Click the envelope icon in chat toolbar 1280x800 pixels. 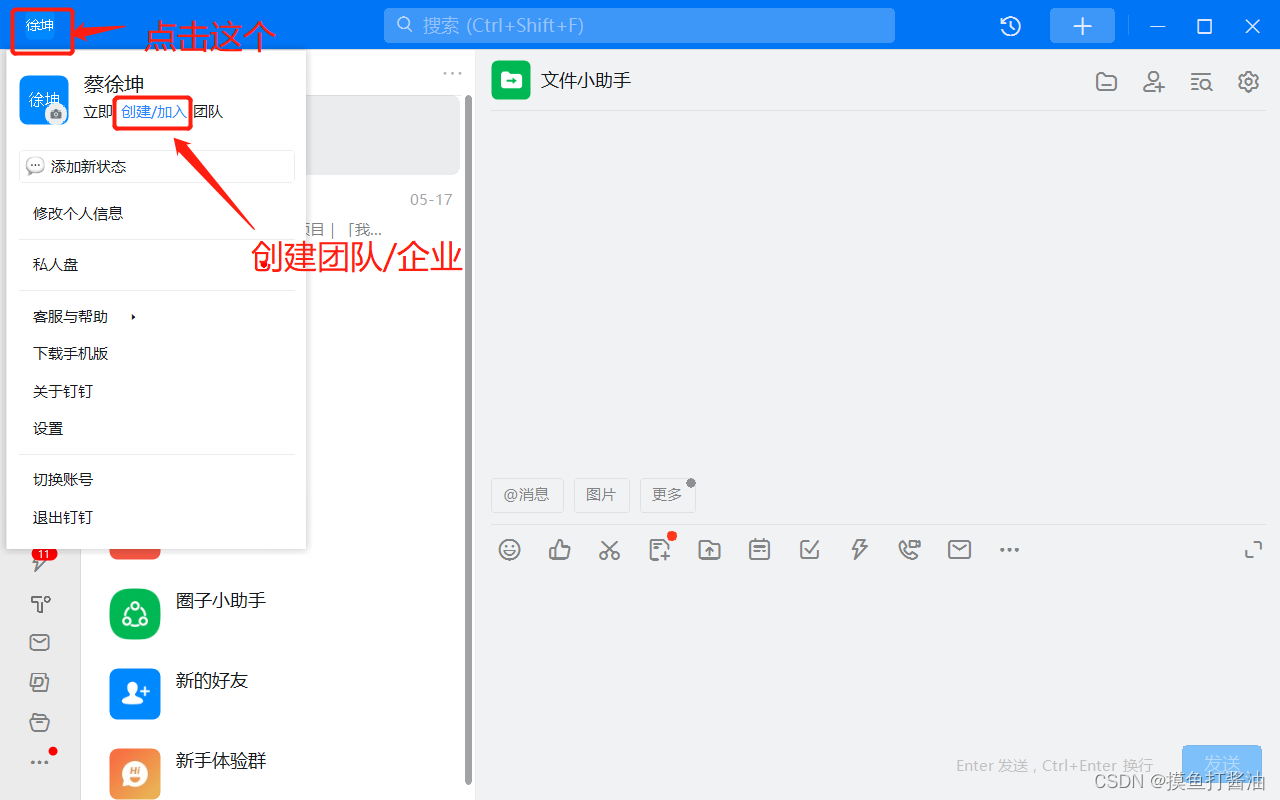(x=960, y=549)
